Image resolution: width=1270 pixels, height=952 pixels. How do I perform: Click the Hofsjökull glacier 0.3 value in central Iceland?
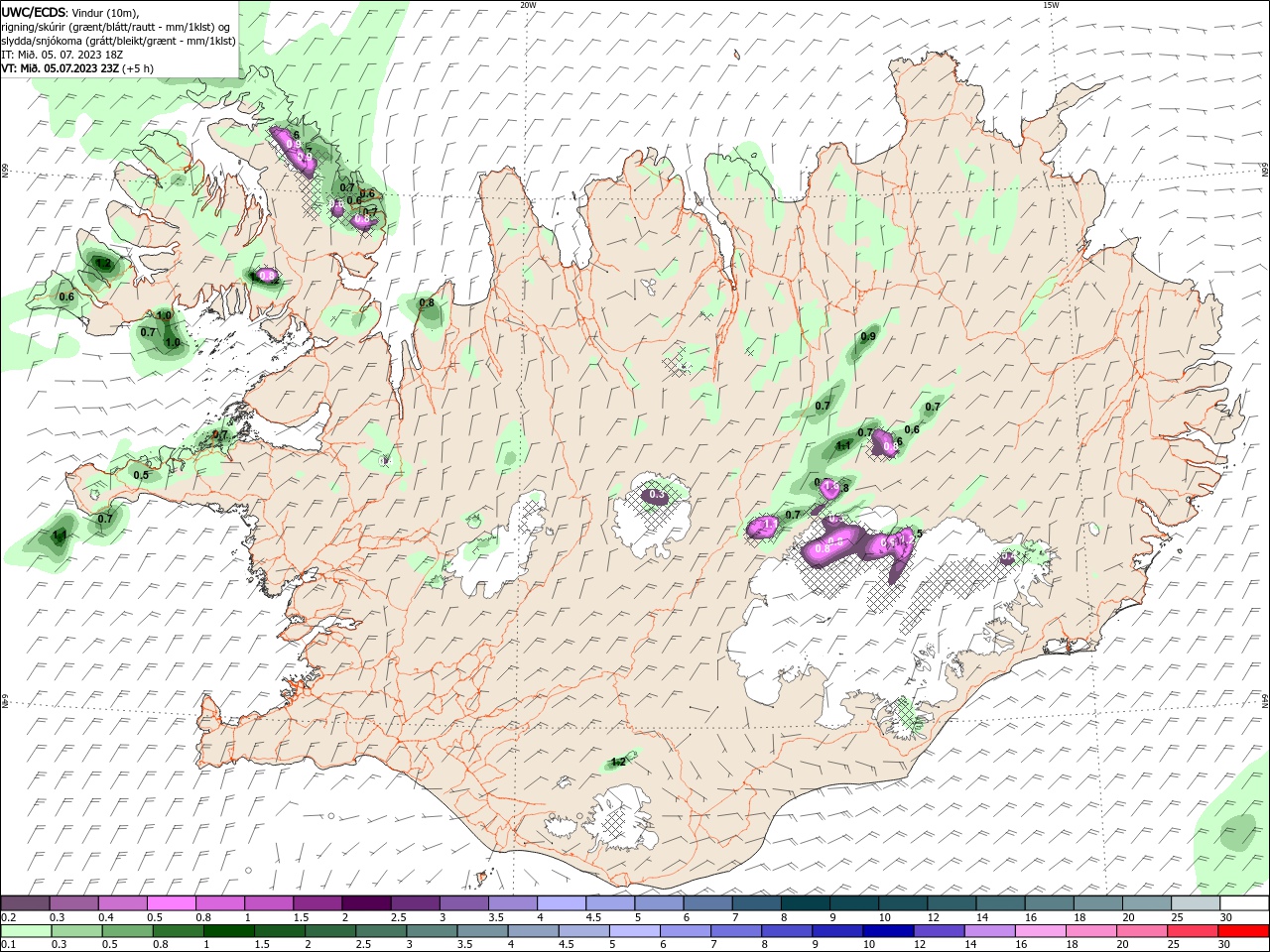tap(657, 494)
